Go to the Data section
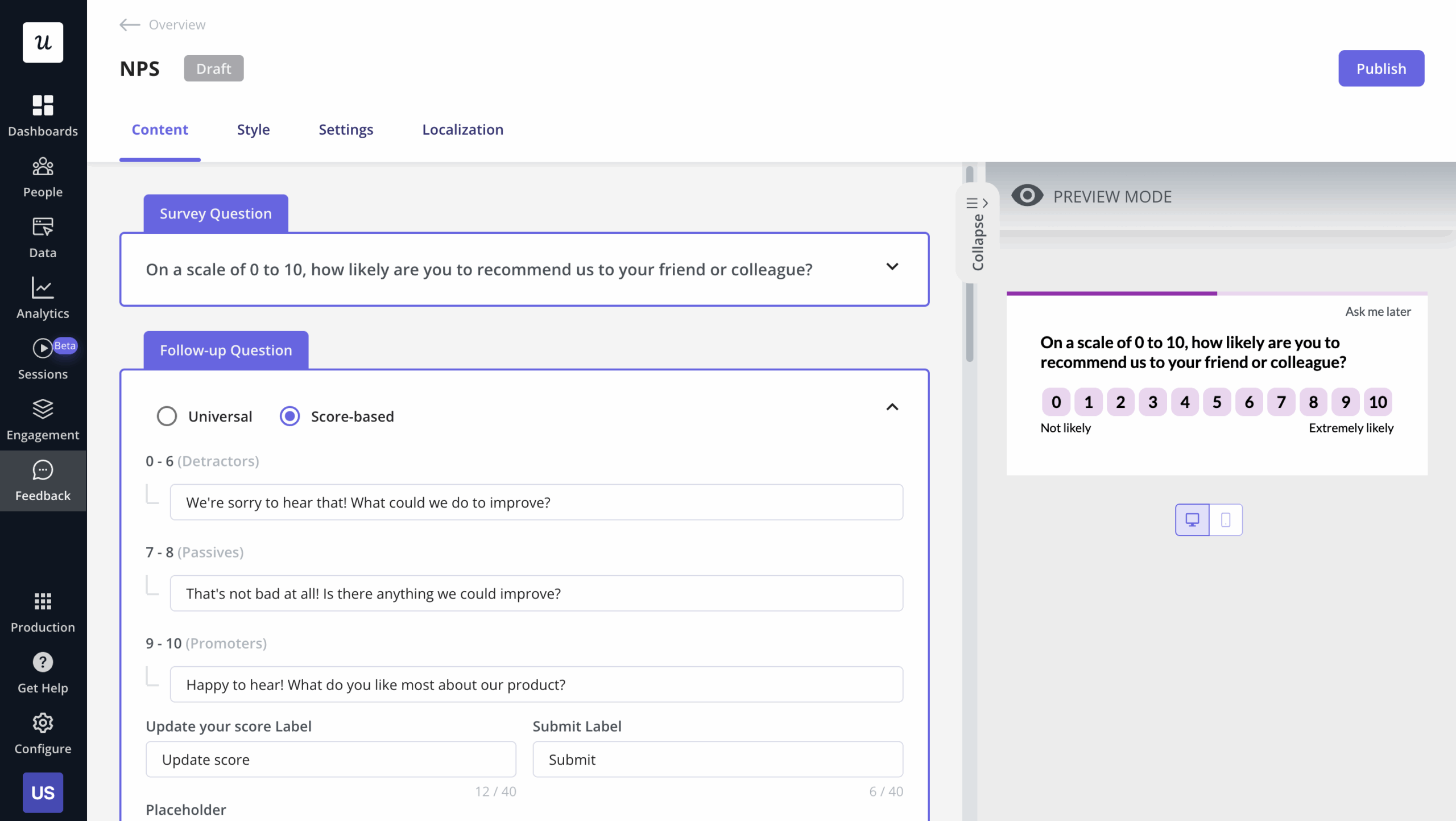Image resolution: width=1456 pixels, height=821 pixels. coord(43,238)
